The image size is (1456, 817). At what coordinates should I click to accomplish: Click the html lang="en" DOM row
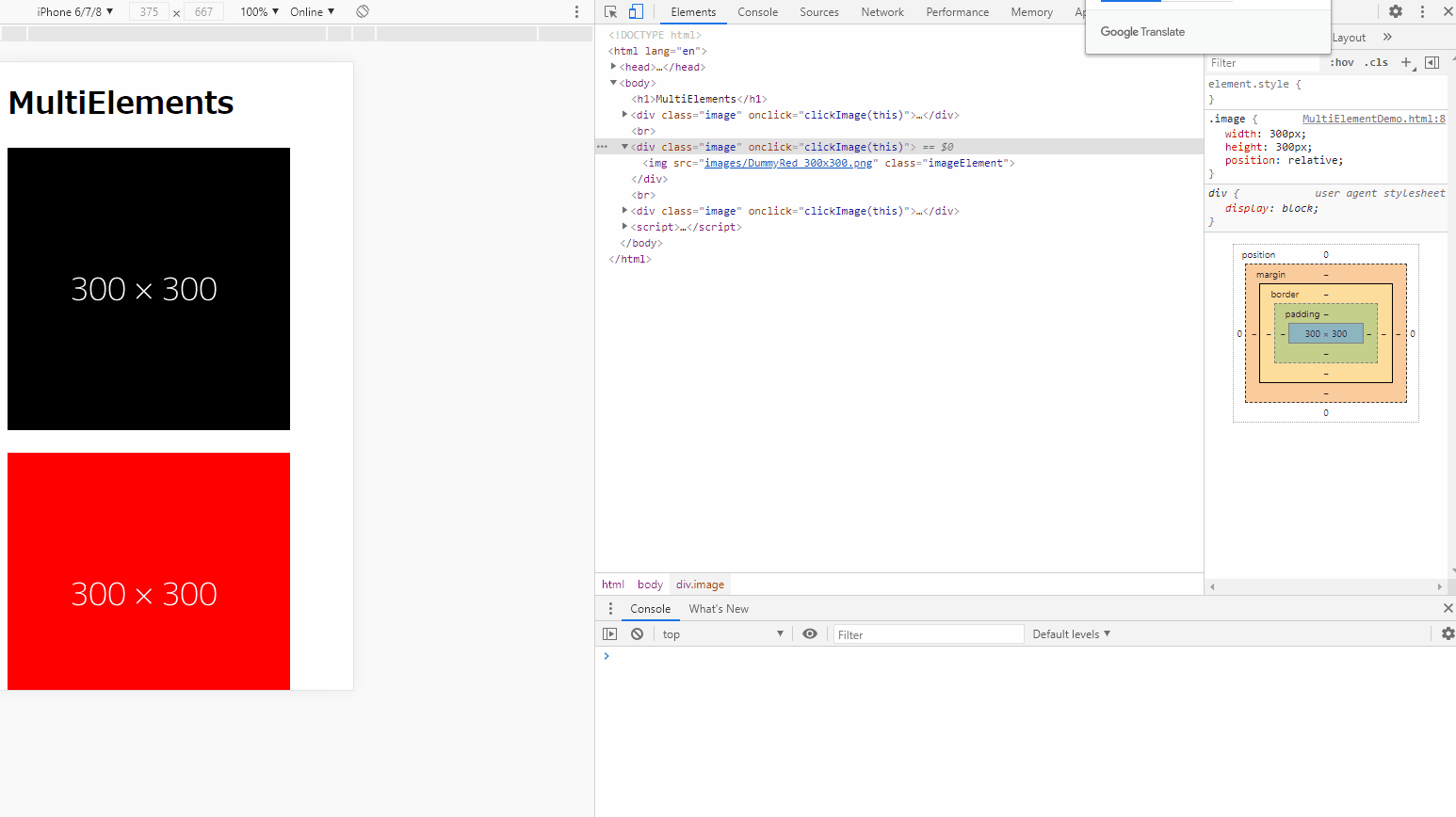point(657,51)
